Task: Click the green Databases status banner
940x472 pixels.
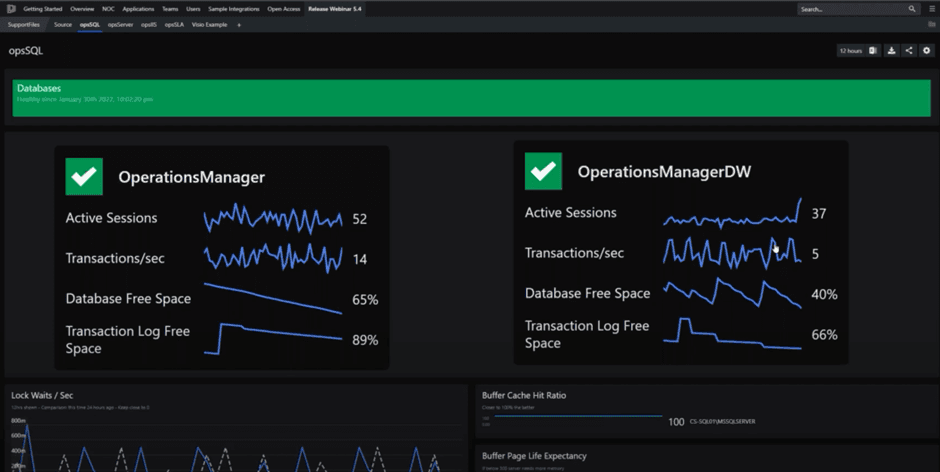Action: (x=471, y=98)
